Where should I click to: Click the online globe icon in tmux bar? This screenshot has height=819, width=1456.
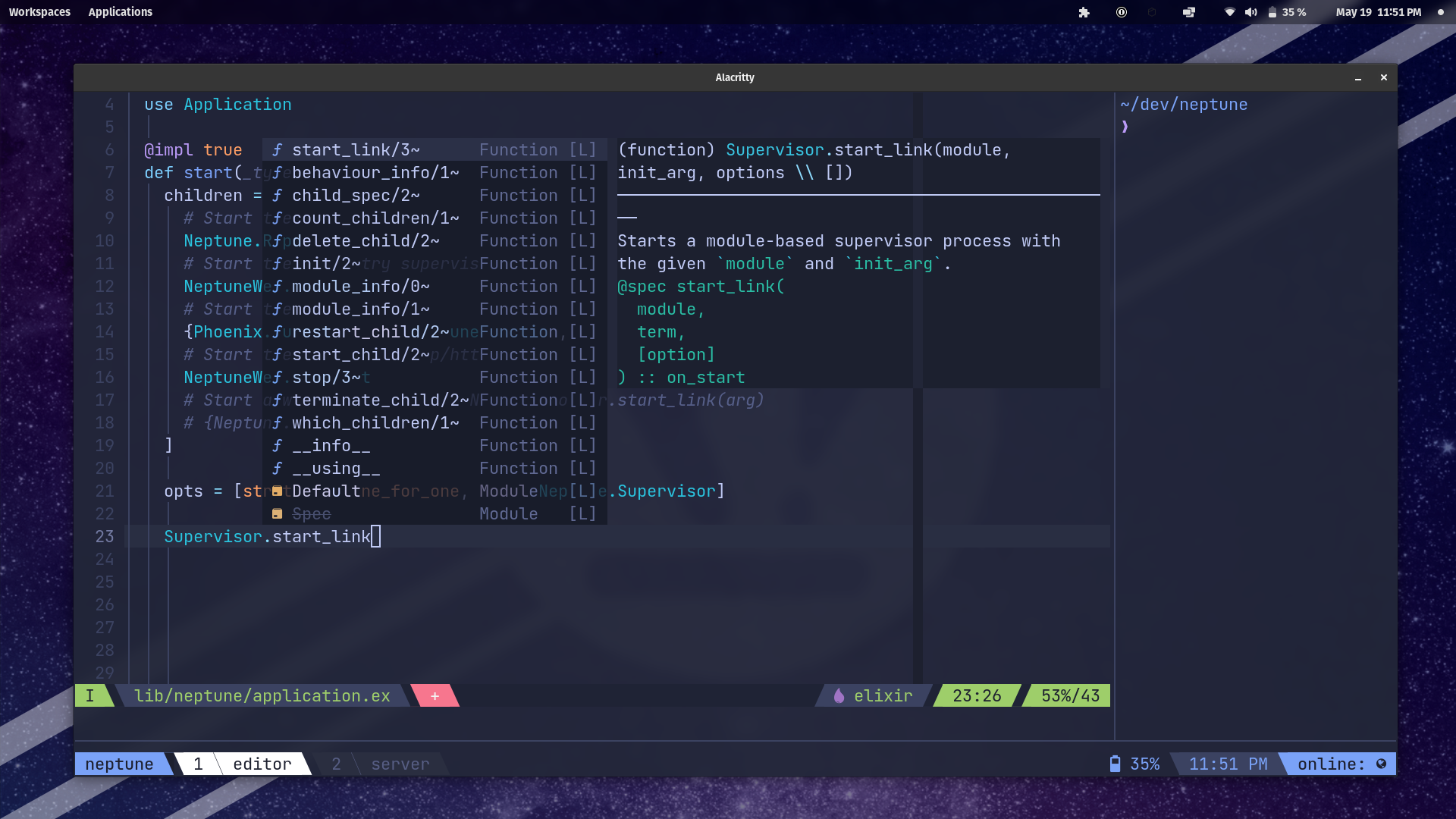pyautogui.click(x=1381, y=764)
